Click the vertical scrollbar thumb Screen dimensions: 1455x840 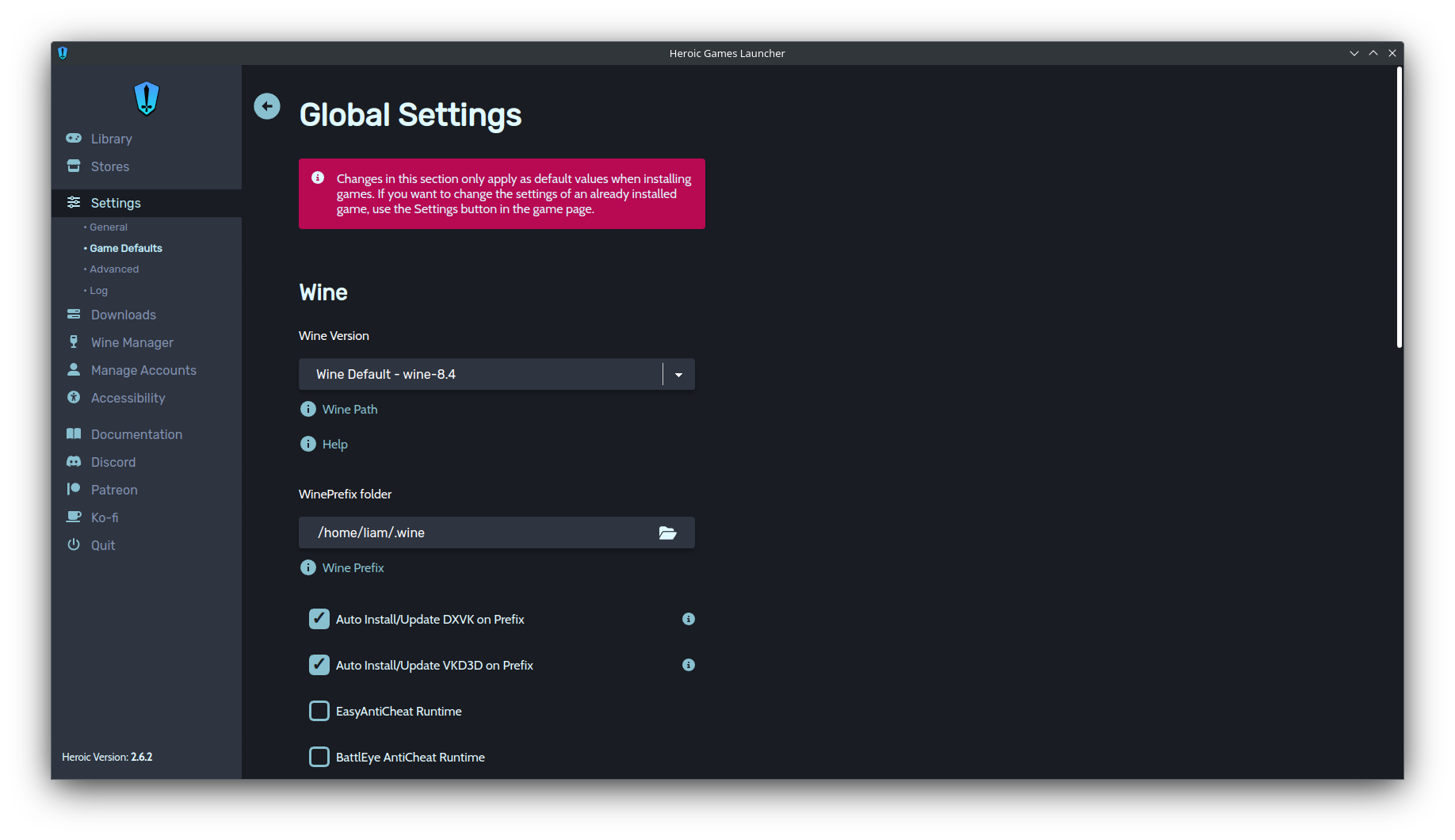tap(1400, 207)
